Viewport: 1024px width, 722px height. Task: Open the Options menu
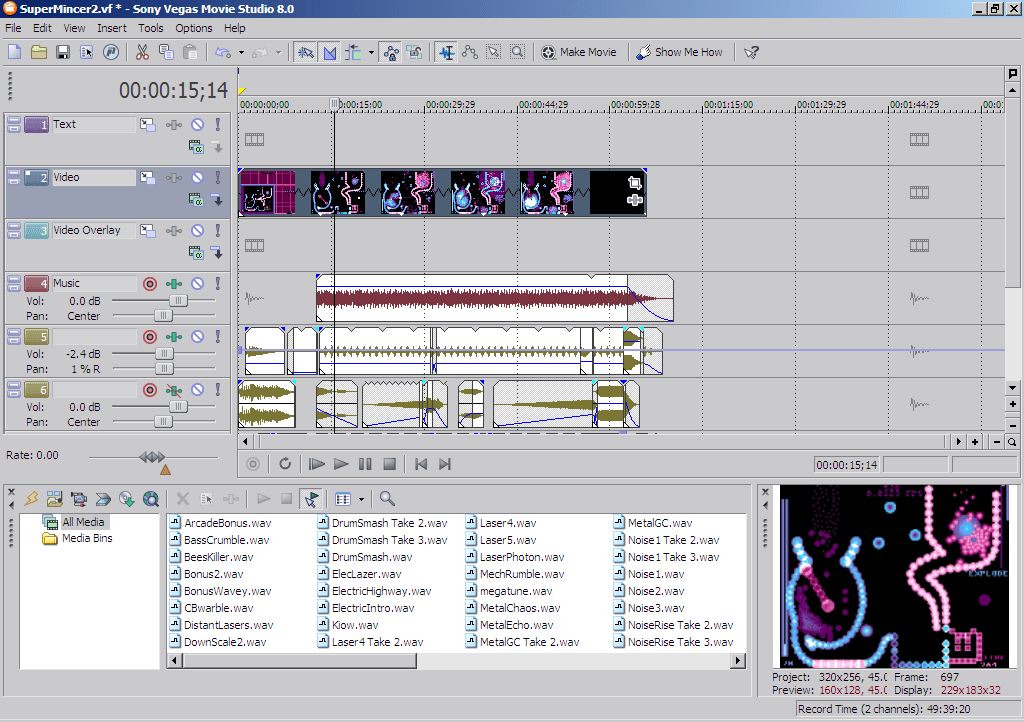click(193, 28)
